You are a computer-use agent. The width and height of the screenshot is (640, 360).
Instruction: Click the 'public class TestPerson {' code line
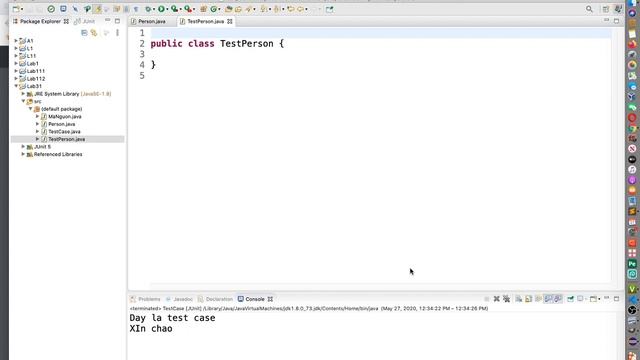[217, 44]
